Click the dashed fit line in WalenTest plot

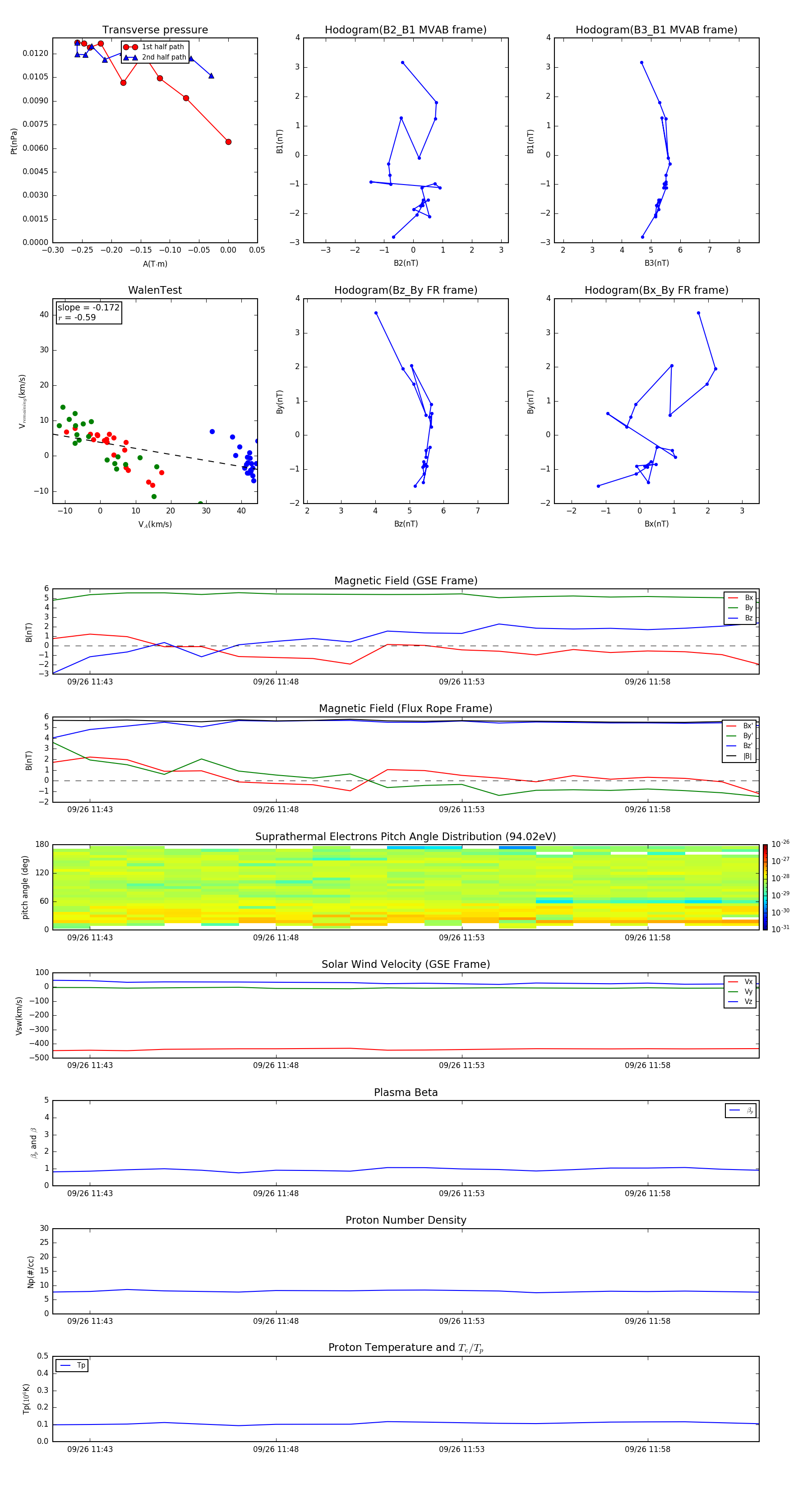tap(155, 452)
